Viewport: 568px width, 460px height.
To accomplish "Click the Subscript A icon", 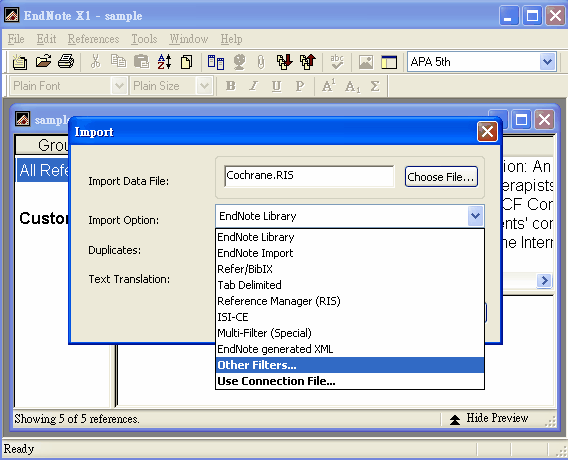I will (x=352, y=87).
